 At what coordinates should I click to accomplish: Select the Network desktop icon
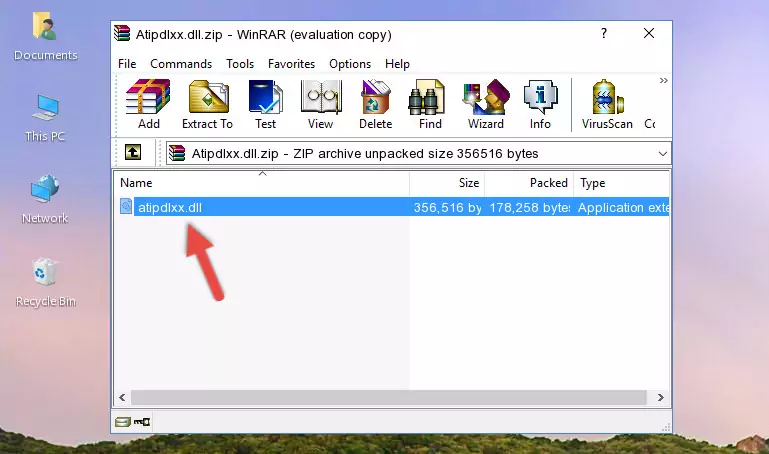(x=45, y=199)
